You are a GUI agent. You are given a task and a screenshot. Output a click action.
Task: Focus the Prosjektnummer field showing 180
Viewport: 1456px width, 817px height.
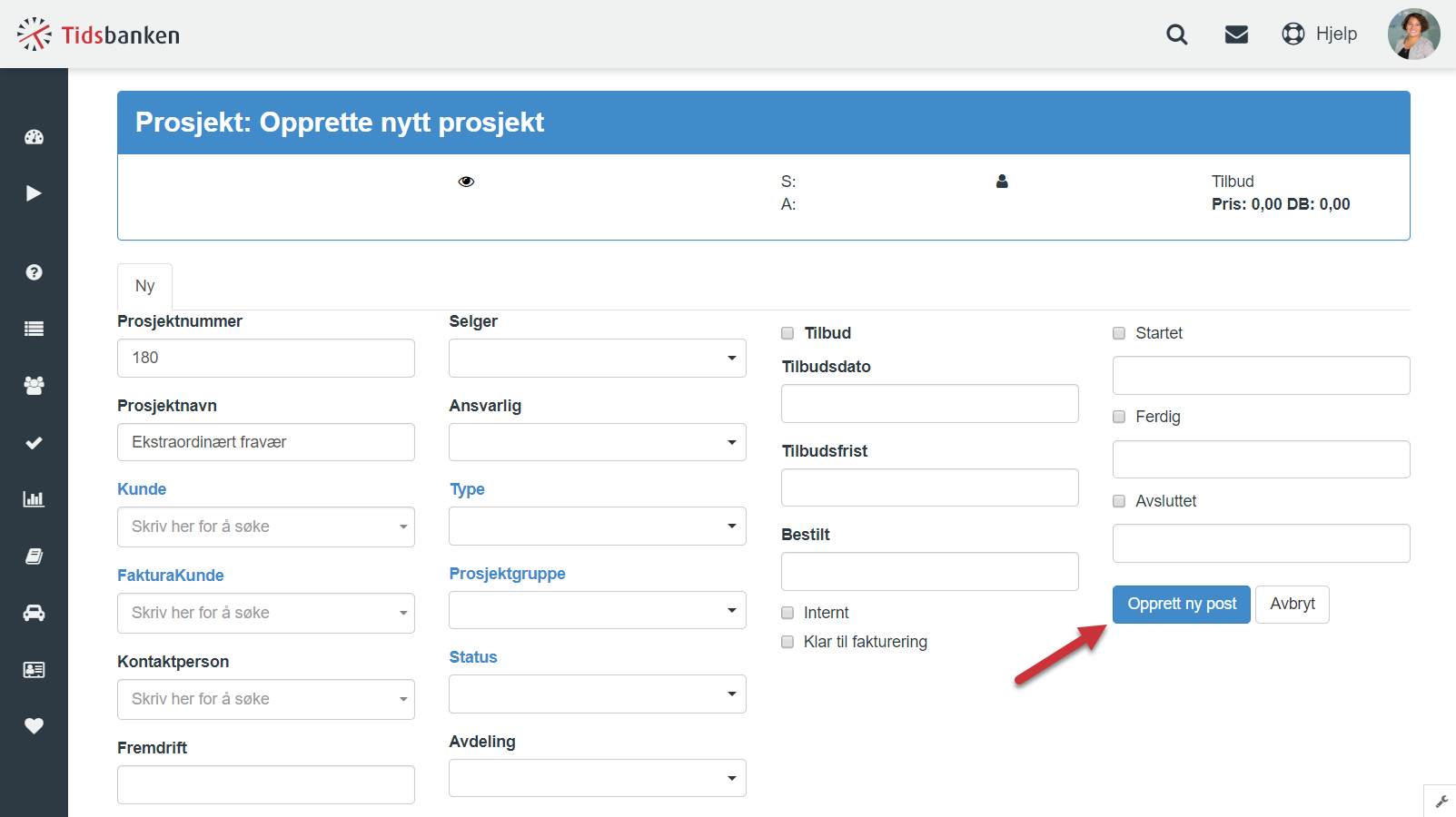pyautogui.click(x=266, y=358)
